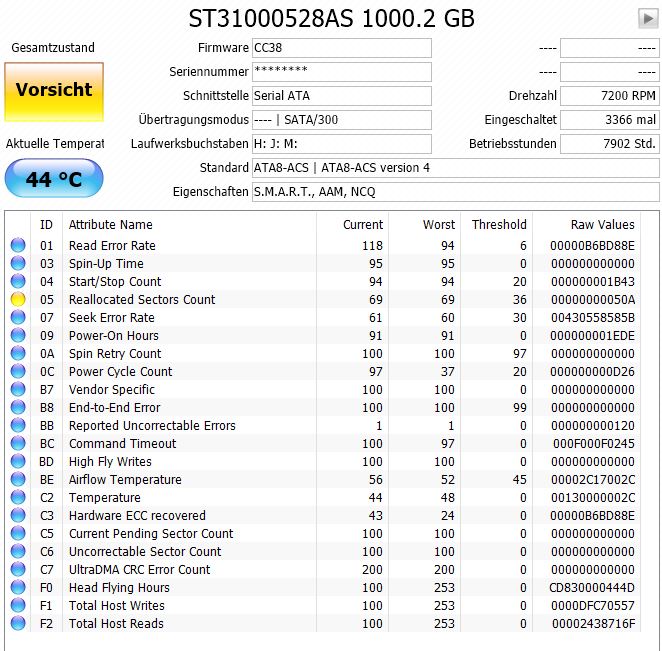Click the status orb for Current Pending Sector Count
Image resolution: width=662 pixels, height=651 pixels.
[18, 533]
